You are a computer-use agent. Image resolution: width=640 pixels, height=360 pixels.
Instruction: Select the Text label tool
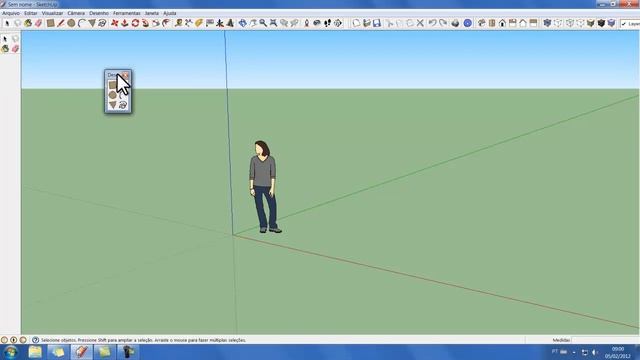[x=209, y=23]
